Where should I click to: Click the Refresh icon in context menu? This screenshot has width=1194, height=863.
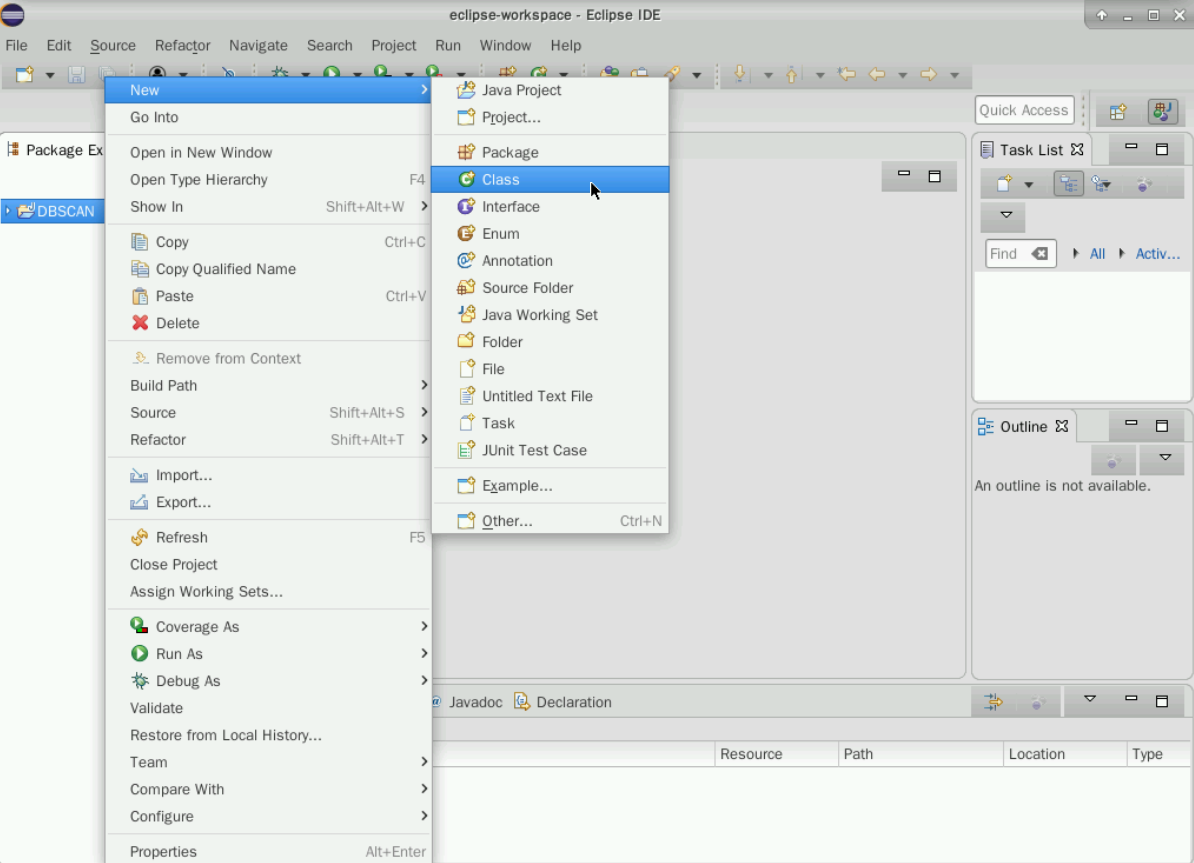pos(140,537)
